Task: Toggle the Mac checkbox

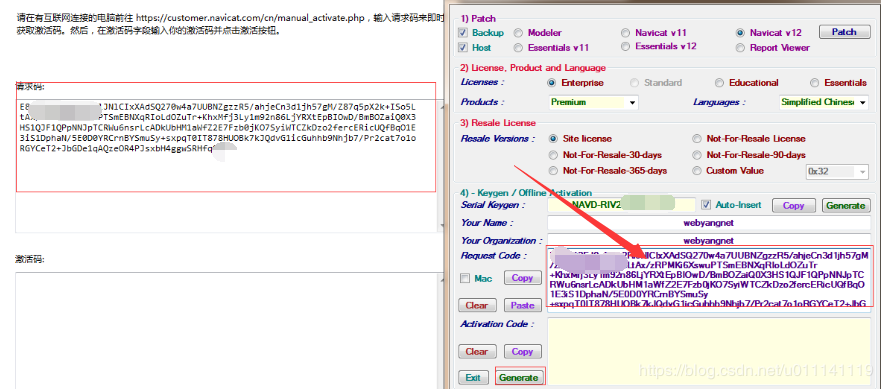Action: [465, 278]
